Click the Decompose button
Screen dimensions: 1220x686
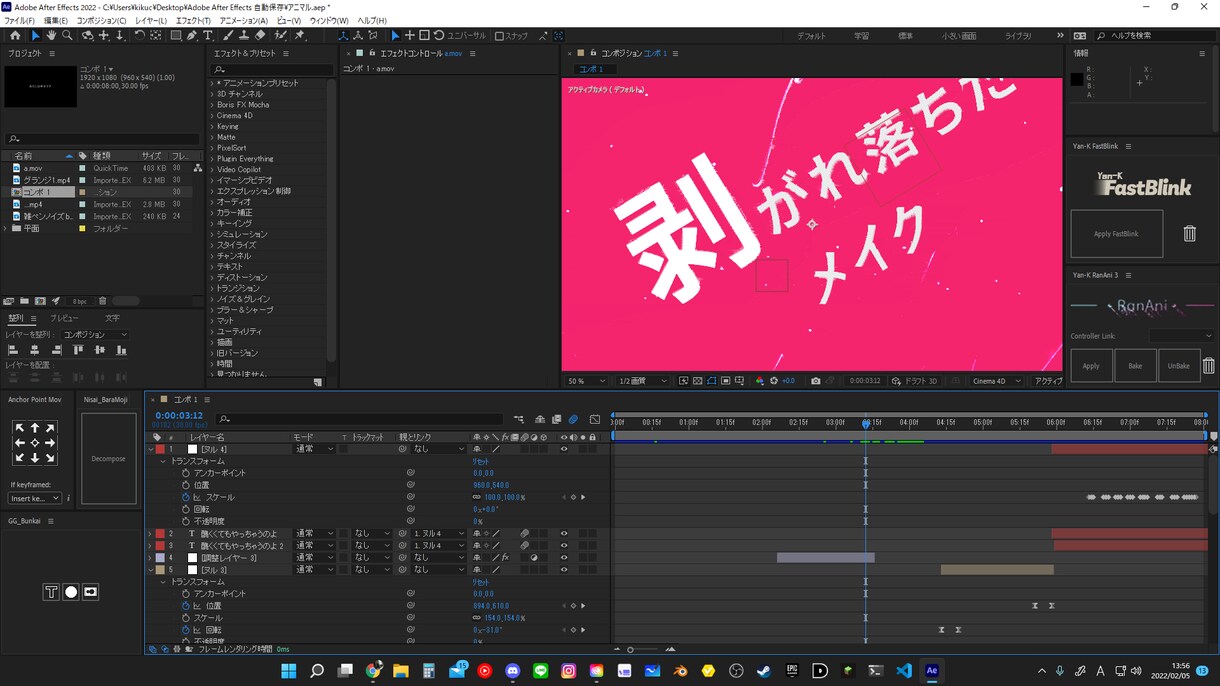[108, 459]
